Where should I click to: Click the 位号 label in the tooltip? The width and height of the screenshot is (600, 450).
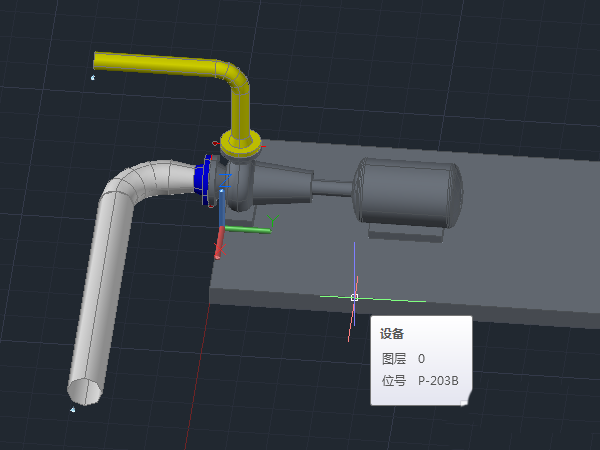click(x=394, y=381)
